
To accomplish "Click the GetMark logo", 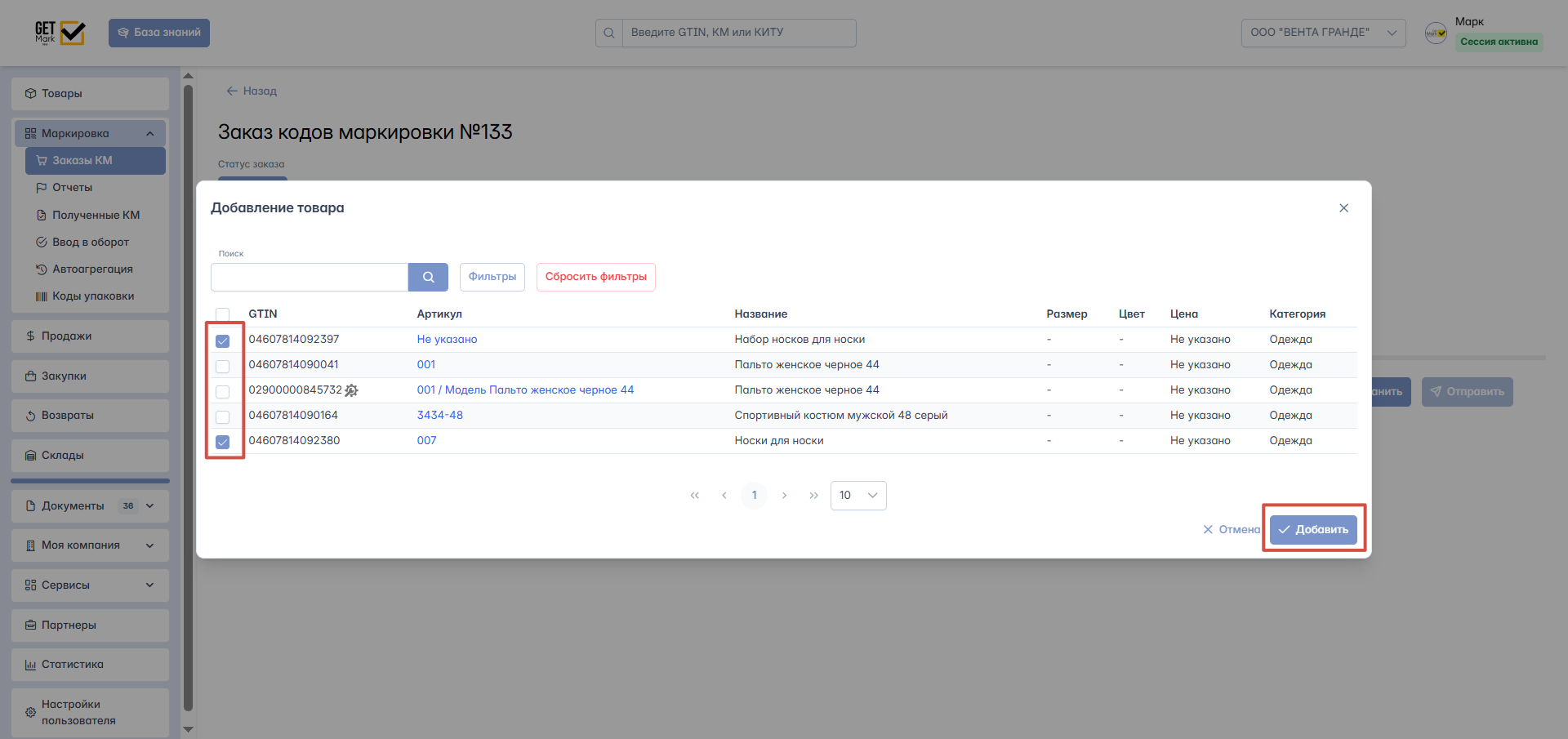I will tap(60, 33).
